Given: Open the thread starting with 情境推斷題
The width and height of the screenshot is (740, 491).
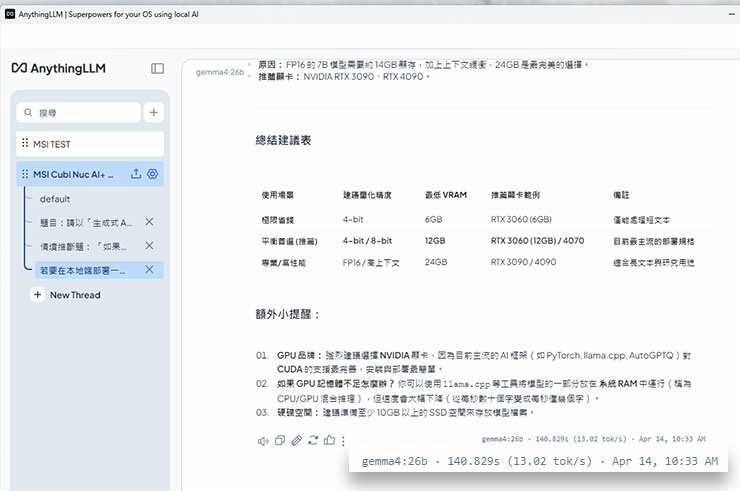Looking at the screenshot, I should [84, 246].
